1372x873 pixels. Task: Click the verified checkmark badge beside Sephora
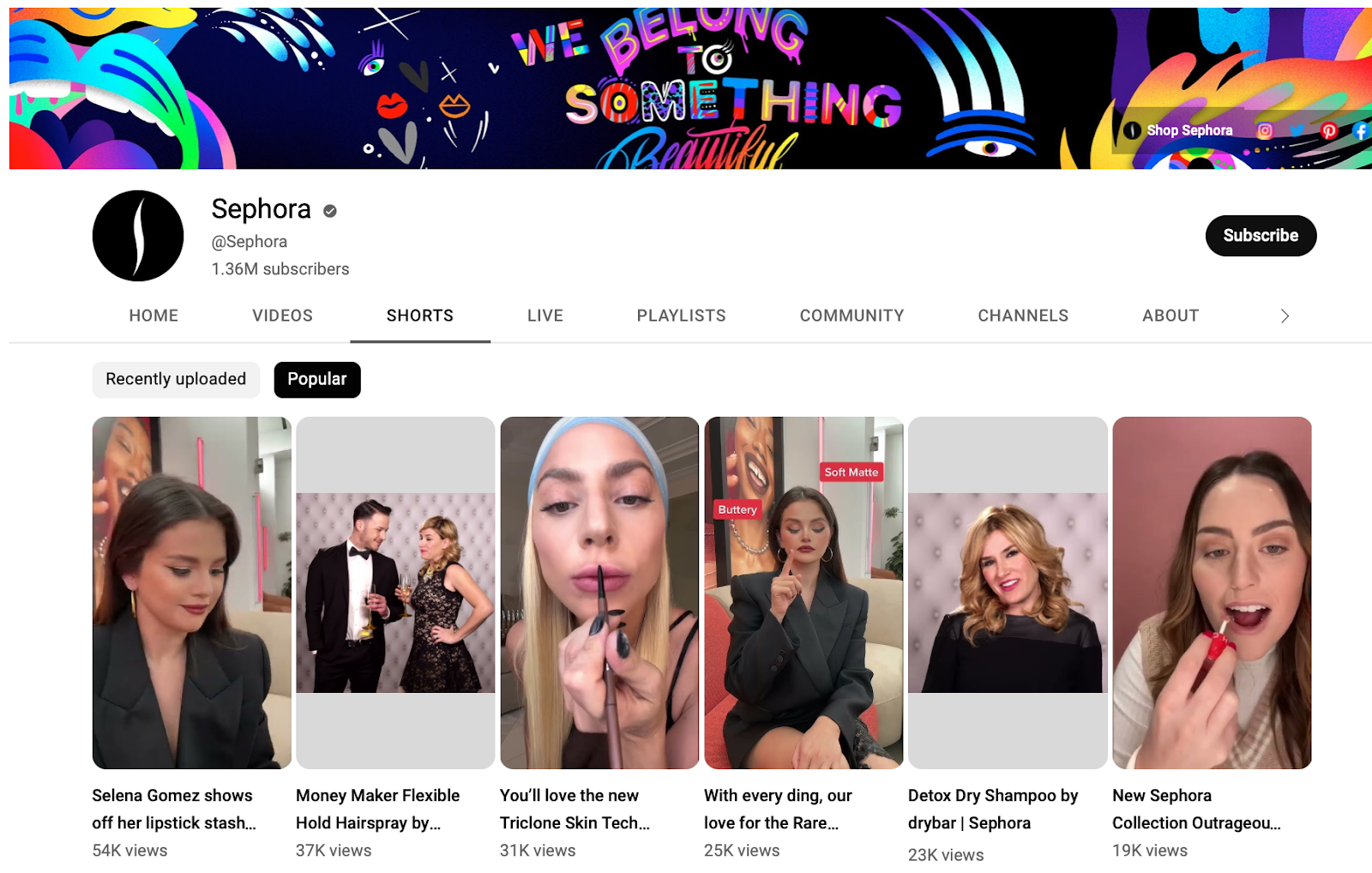(x=330, y=210)
